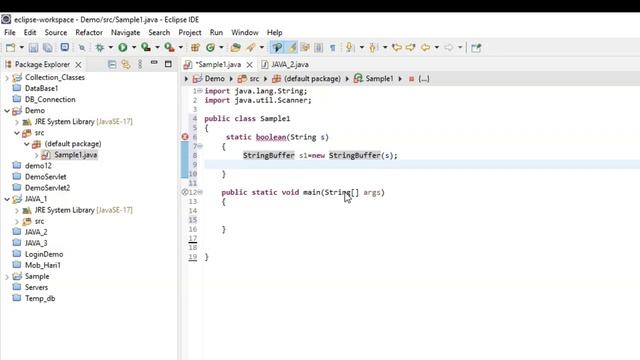Open the Source menu

tap(56, 32)
